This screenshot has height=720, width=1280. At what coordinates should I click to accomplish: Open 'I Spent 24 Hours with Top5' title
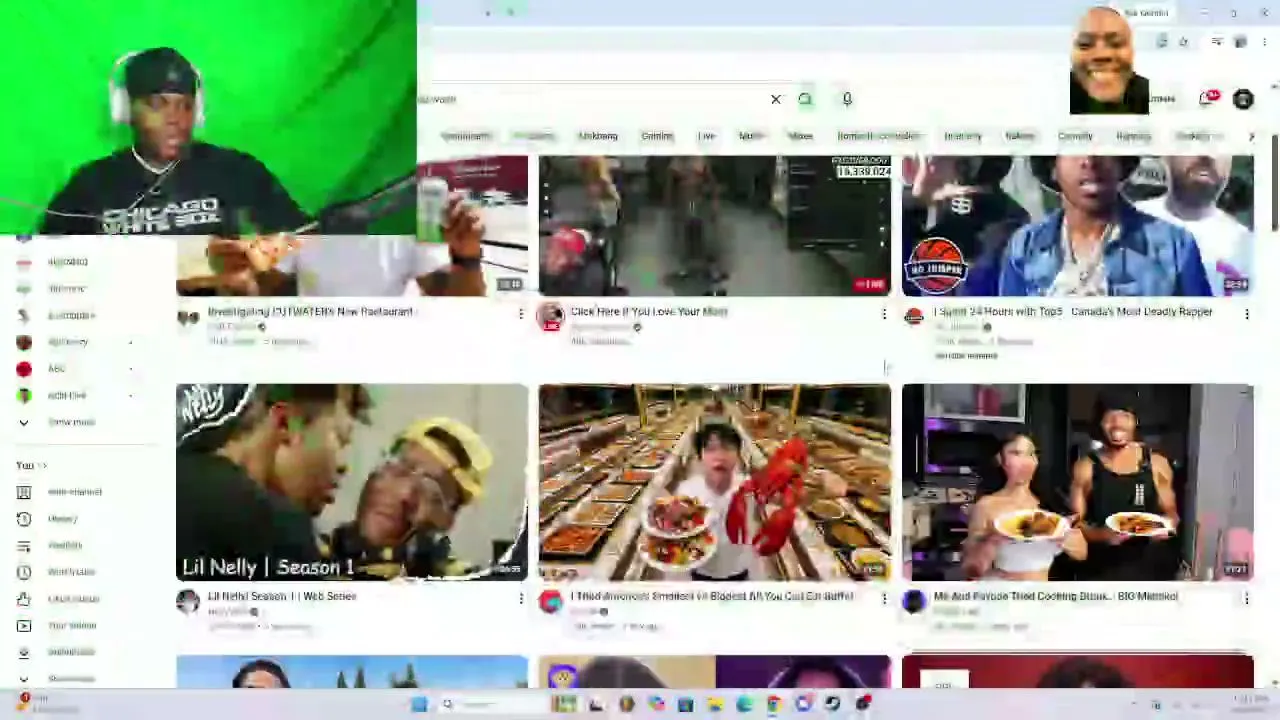1073,312
